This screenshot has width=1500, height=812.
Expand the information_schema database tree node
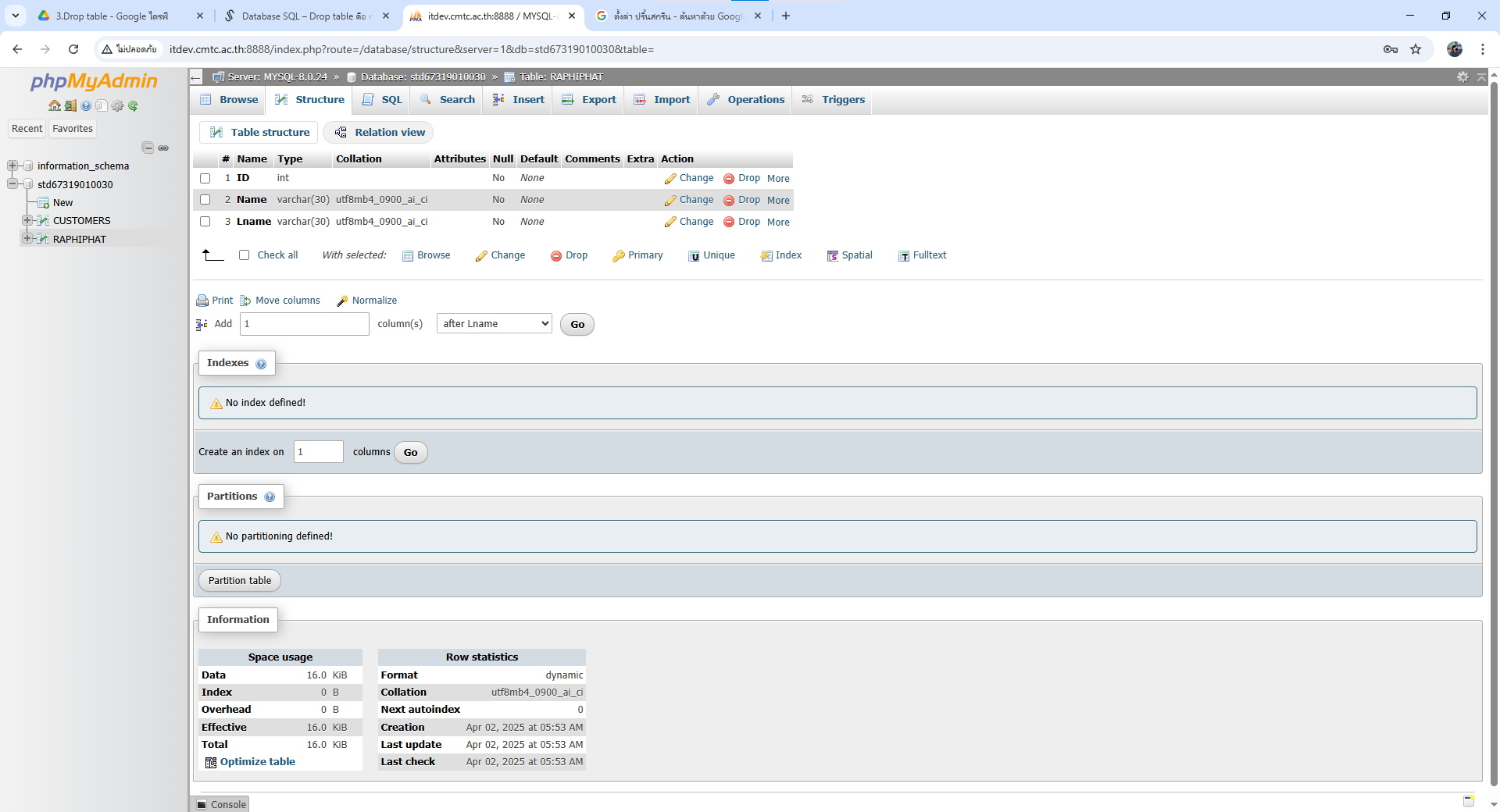(12, 166)
